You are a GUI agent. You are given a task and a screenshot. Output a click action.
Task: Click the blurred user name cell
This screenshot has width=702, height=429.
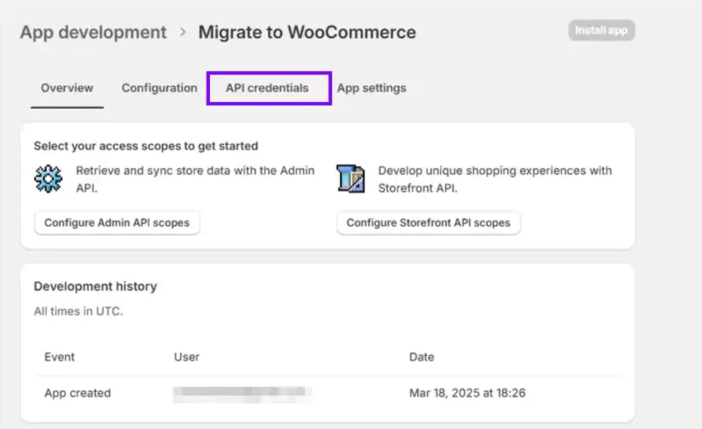pyautogui.click(x=241, y=393)
